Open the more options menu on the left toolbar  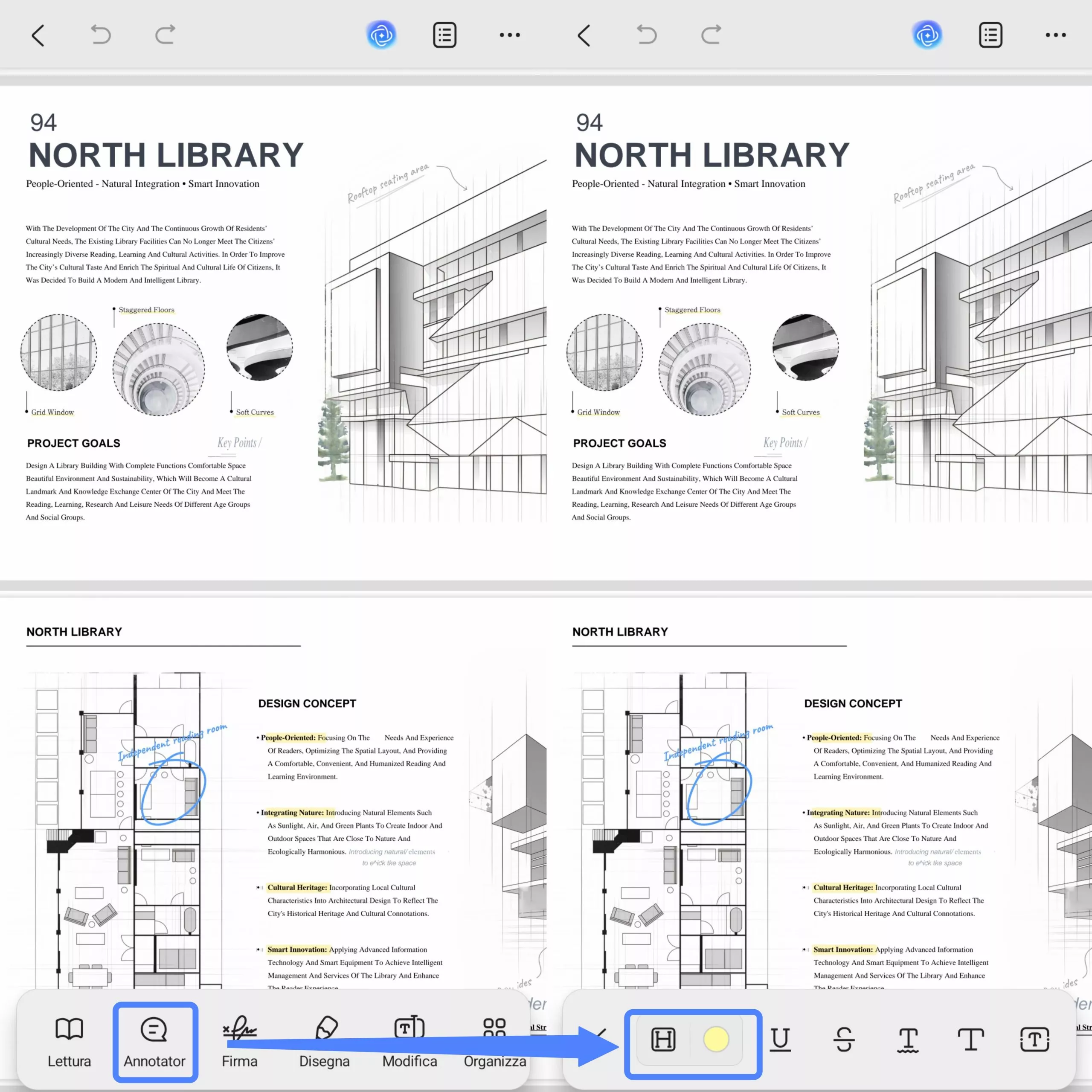(x=509, y=35)
